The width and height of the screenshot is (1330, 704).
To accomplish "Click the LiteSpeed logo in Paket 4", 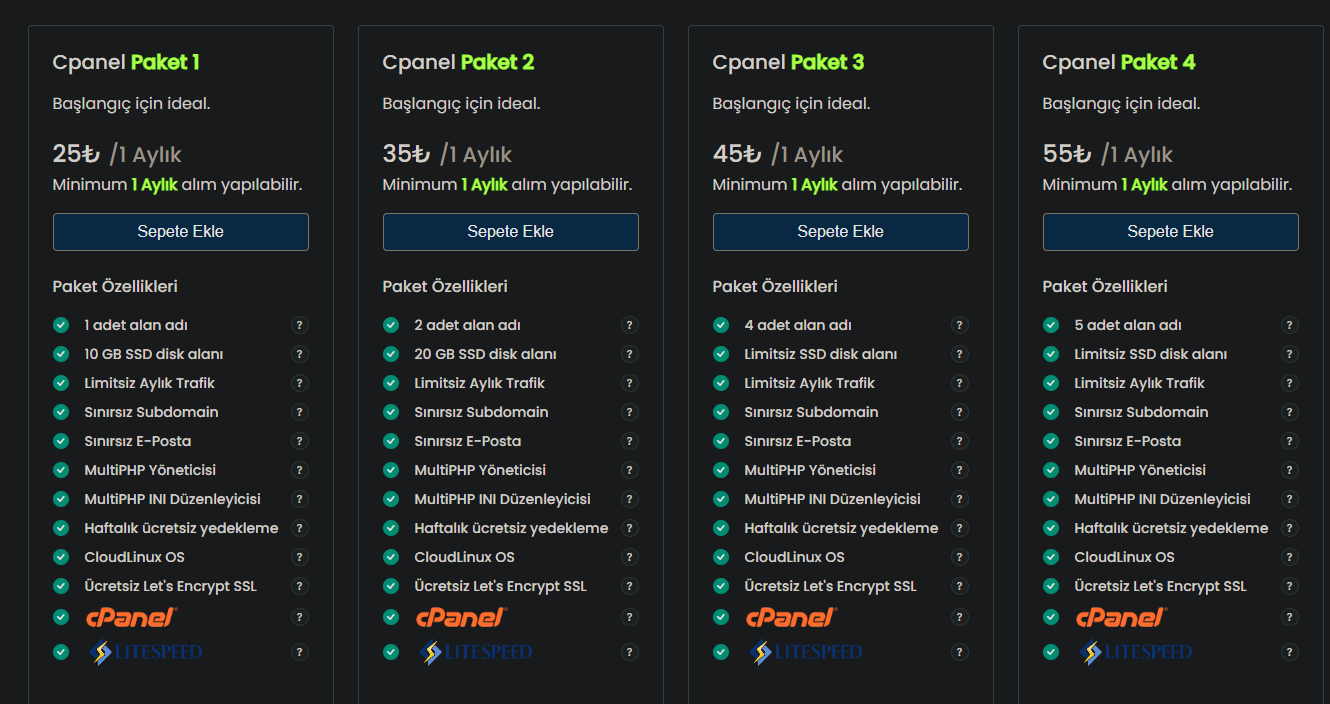I will click(x=1135, y=652).
